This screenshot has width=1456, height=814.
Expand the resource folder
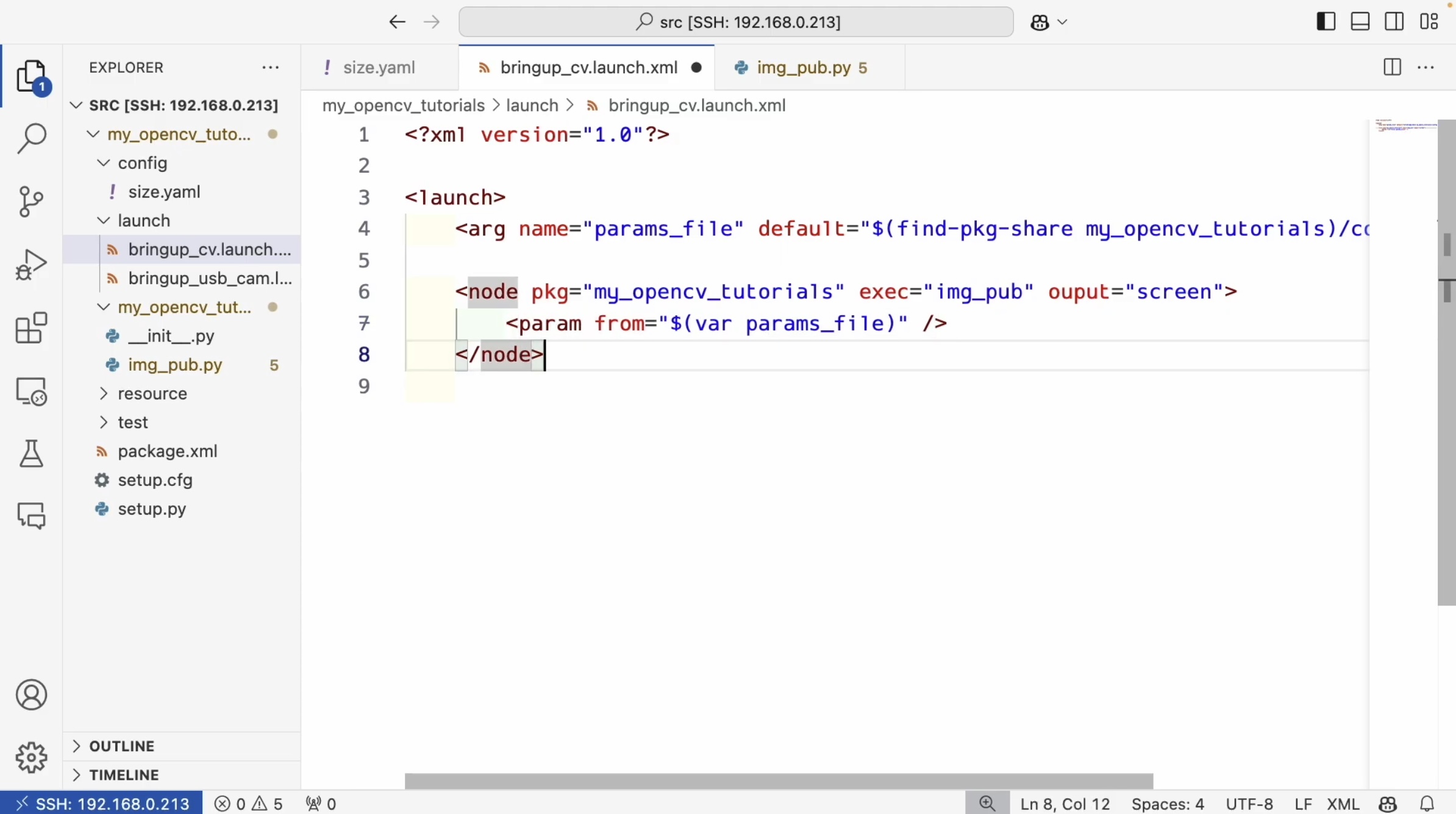152,393
